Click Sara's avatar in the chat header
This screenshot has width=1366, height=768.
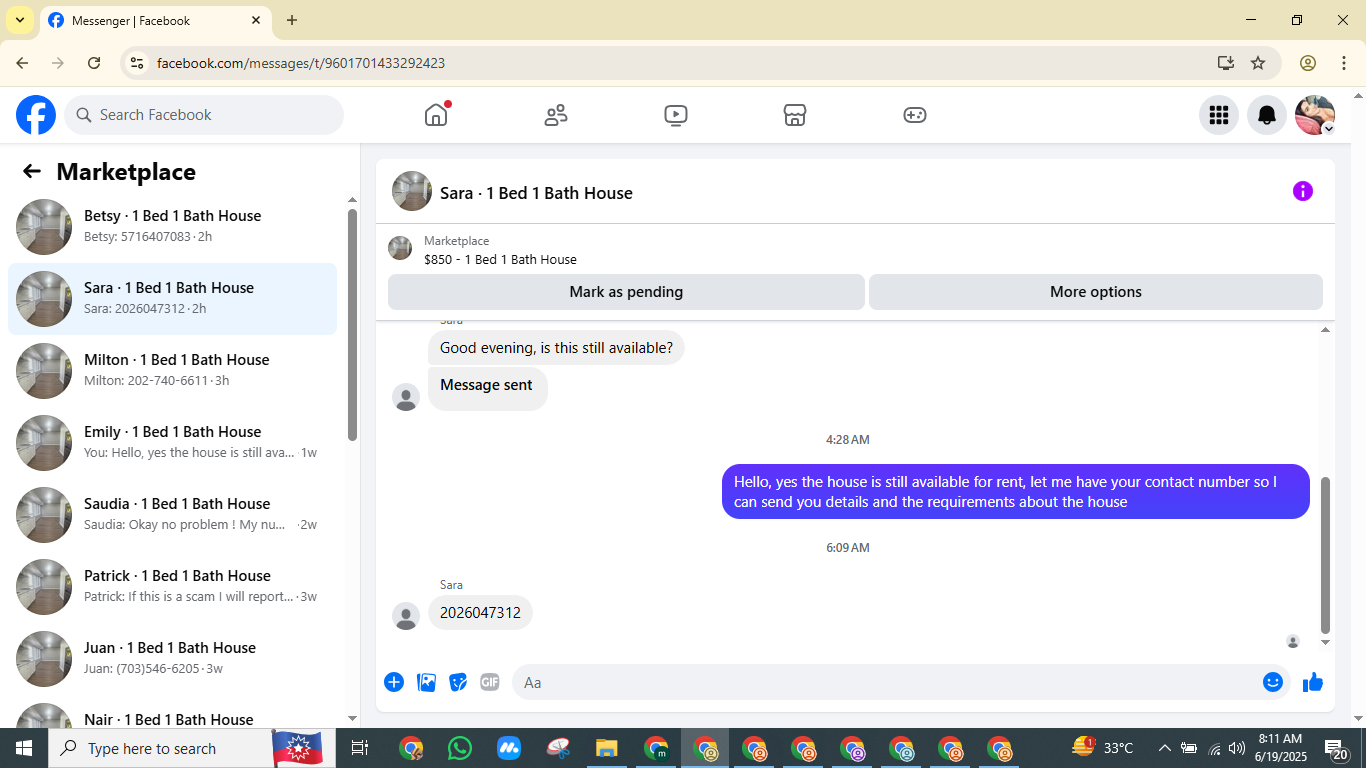tap(412, 191)
